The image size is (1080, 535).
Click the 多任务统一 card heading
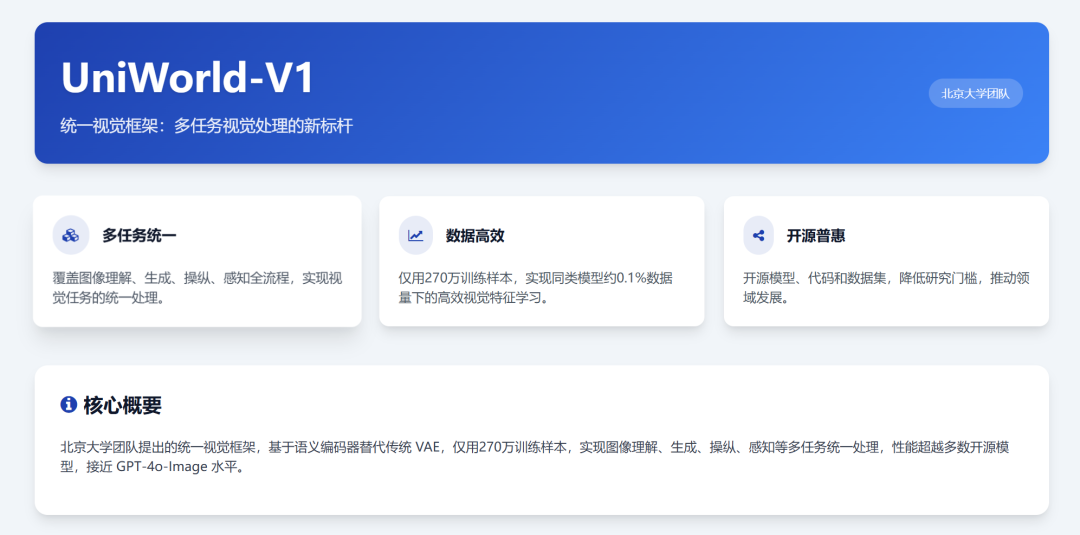click(139, 235)
